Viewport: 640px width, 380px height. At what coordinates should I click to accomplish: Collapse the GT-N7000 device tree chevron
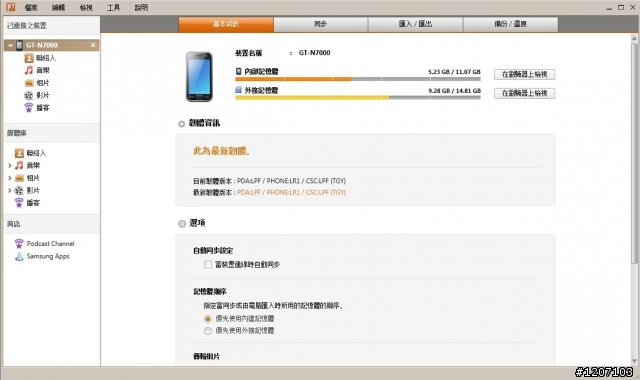[10, 45]
